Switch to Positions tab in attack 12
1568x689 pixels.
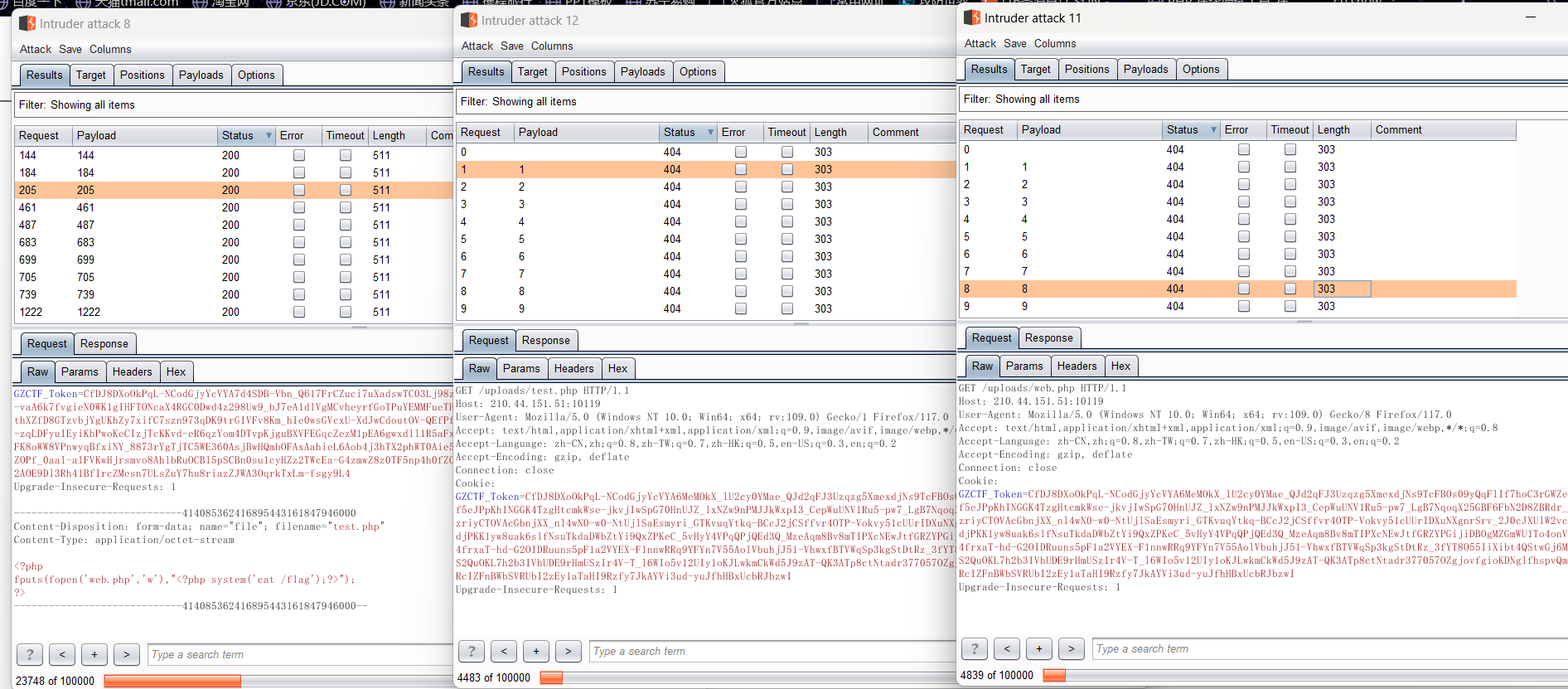[584, 71]
